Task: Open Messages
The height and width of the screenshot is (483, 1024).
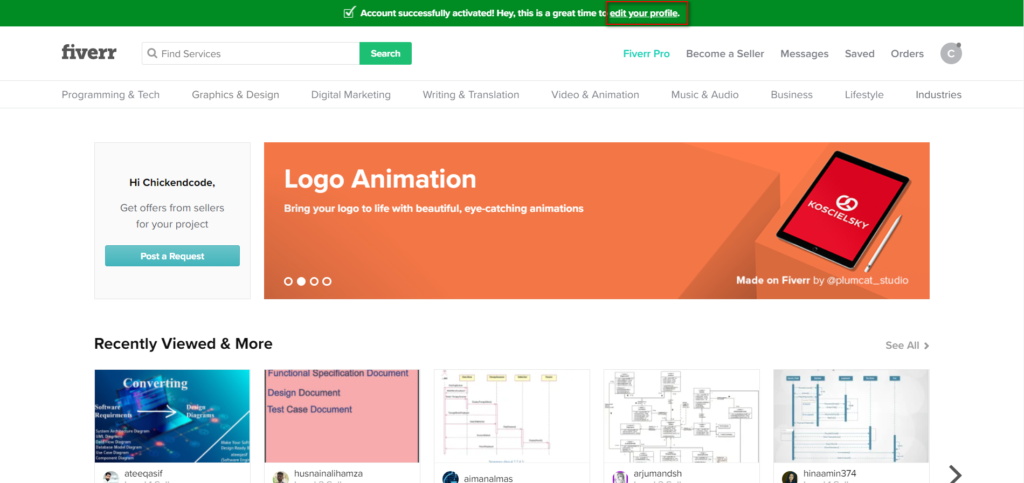Action: tap(805, 54)
